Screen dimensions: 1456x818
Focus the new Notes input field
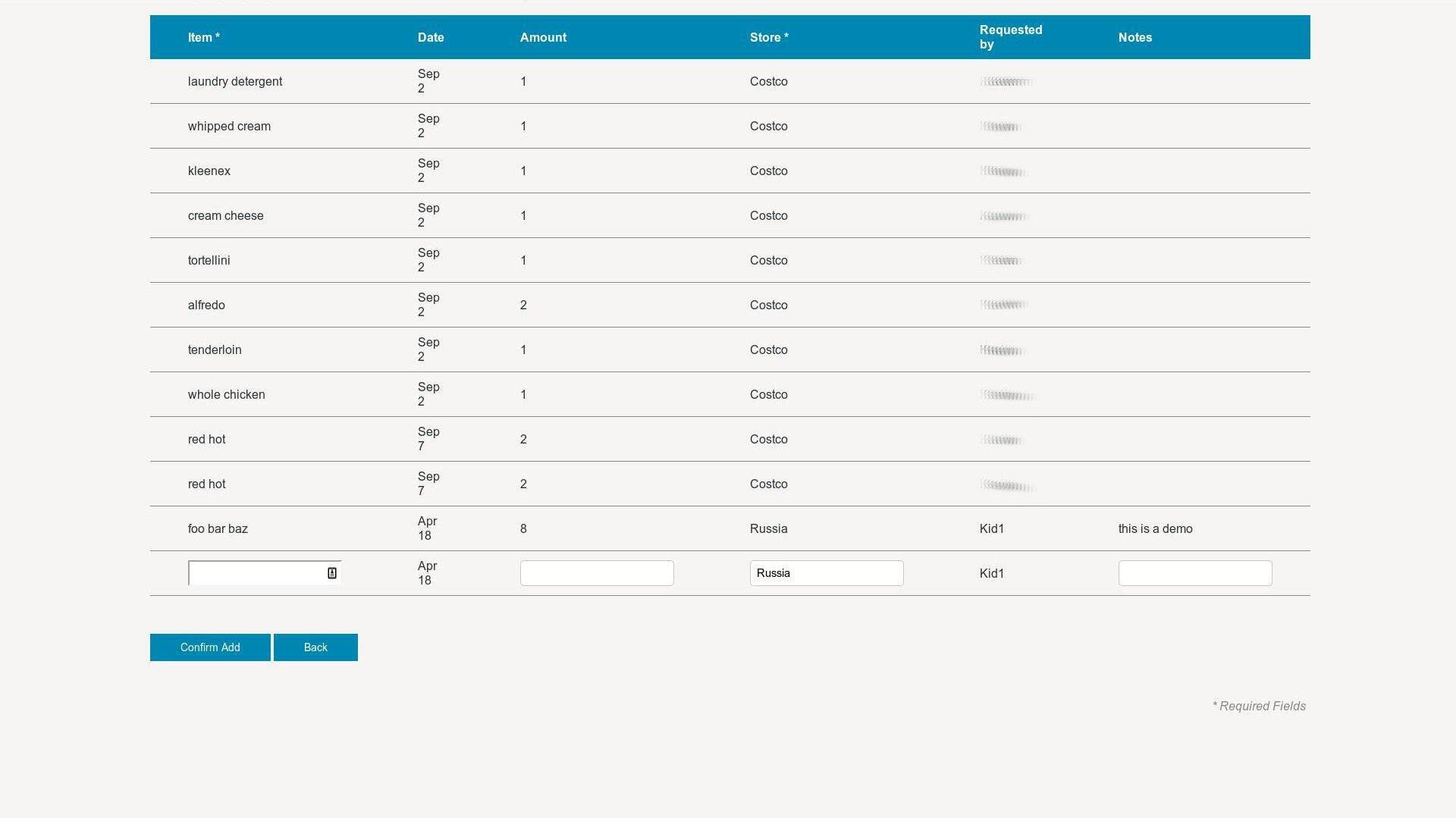(x=1195, y=573)
